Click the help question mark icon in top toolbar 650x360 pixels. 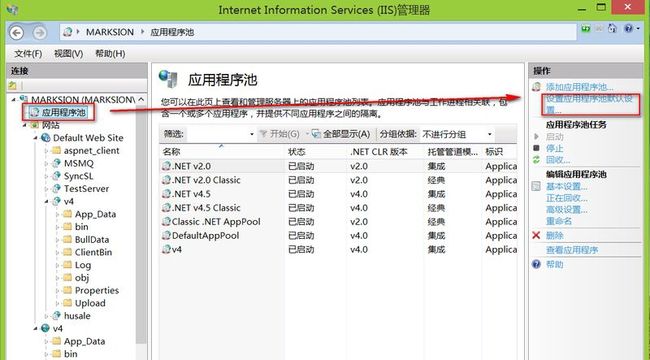(628, 28)
